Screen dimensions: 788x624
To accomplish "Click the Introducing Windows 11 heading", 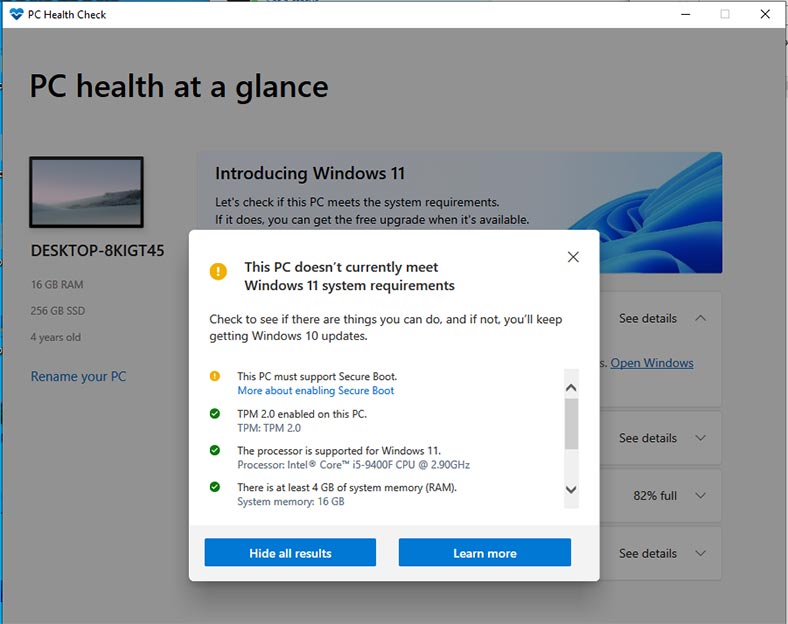I will 310,173.
